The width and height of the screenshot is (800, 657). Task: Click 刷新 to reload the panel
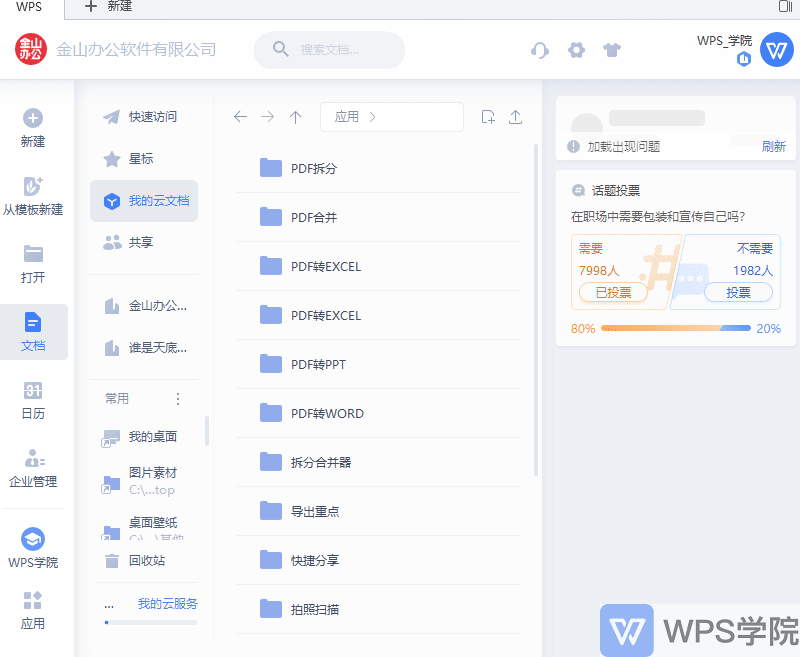click(x=773, y=144)
